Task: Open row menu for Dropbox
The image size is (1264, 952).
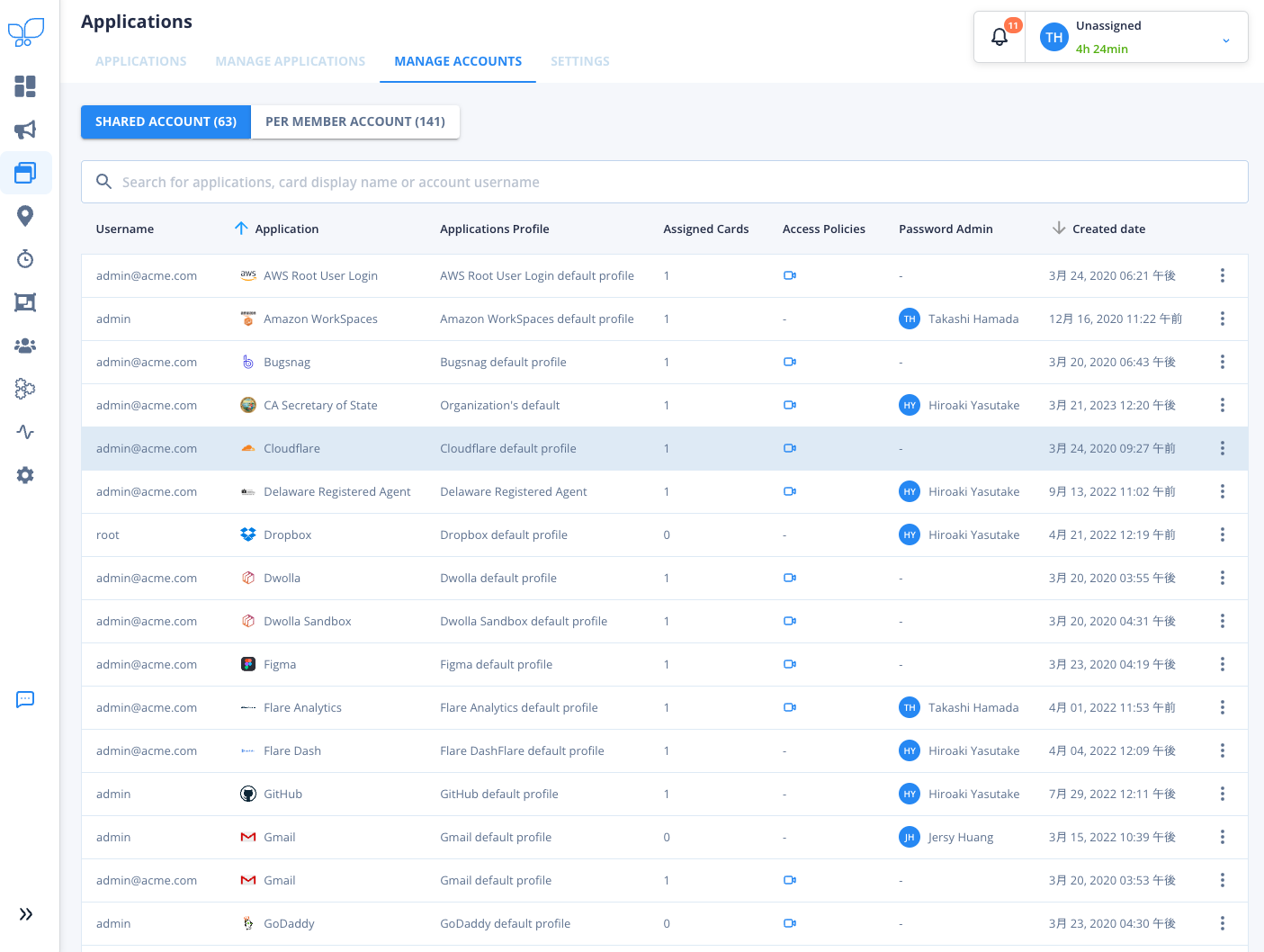Action: coord(1223,534)
